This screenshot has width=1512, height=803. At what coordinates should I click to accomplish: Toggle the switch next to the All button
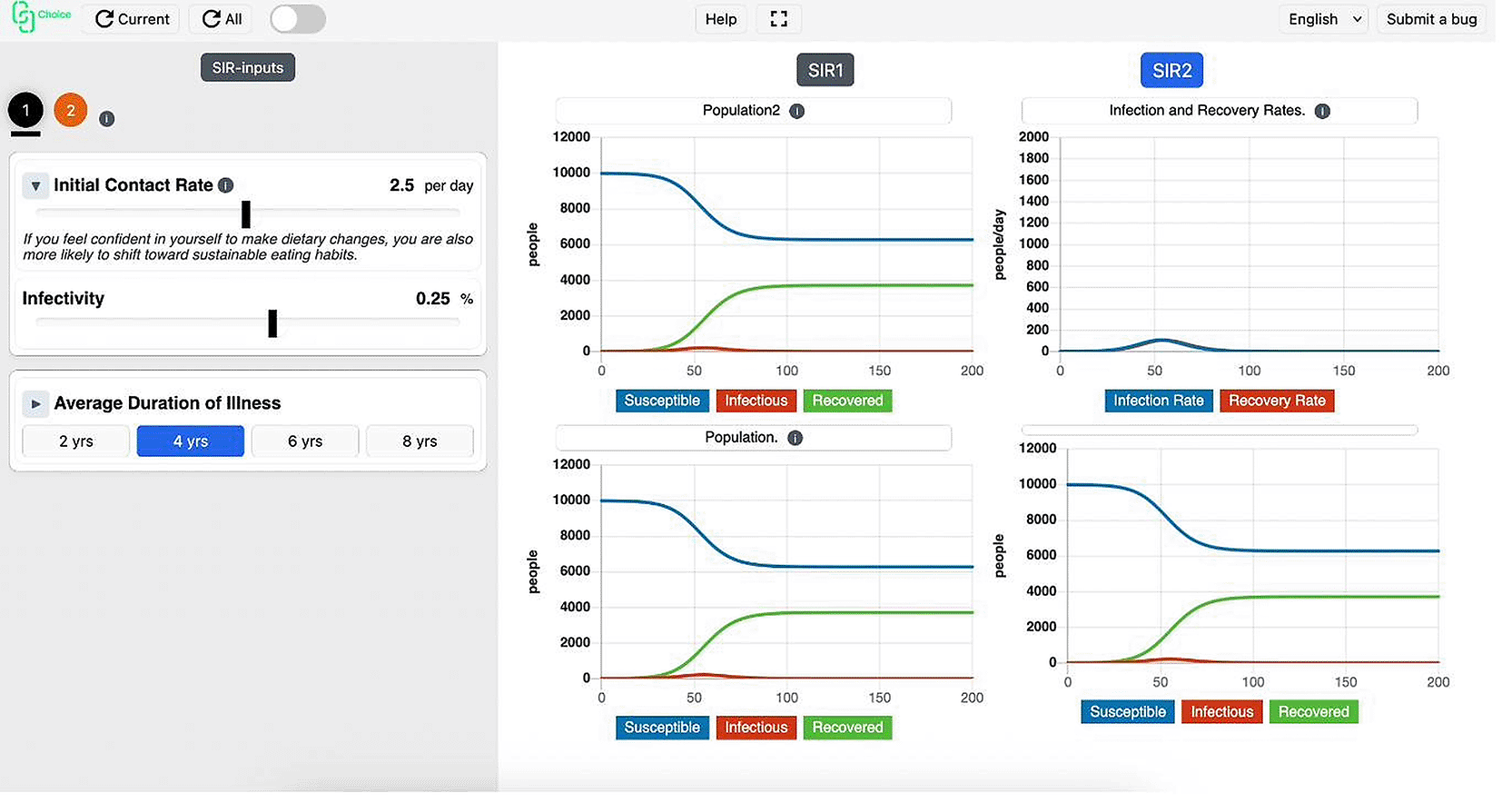tap(298, 19)
